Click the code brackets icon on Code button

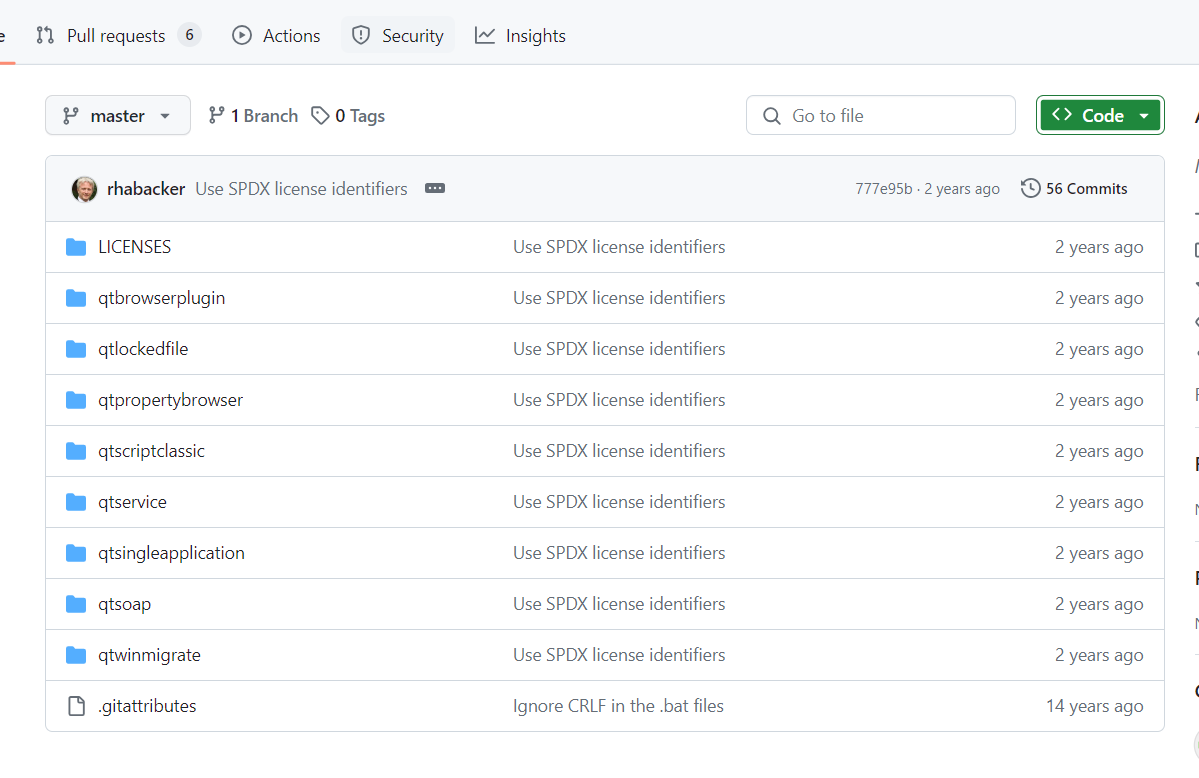(1061, 115)
